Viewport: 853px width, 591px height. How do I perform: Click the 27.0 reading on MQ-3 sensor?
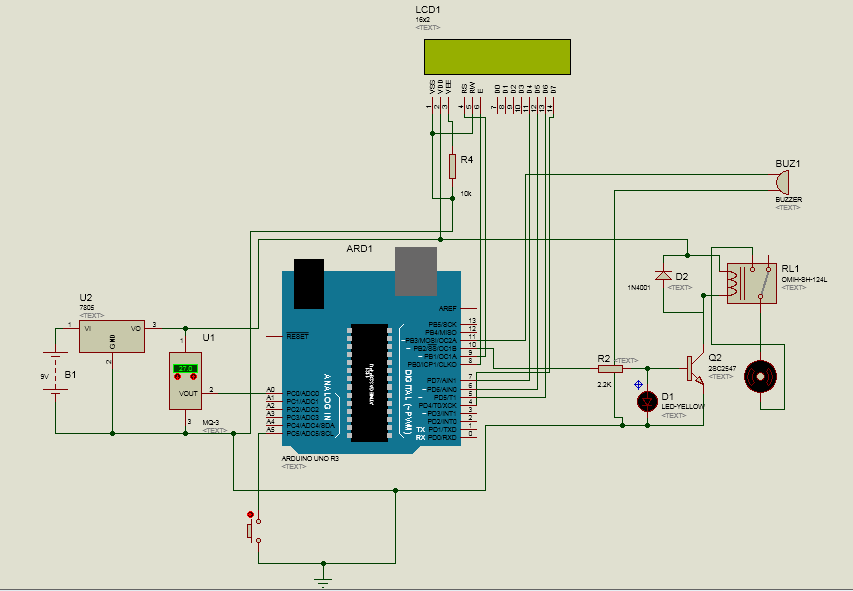(x=185, y=368)
